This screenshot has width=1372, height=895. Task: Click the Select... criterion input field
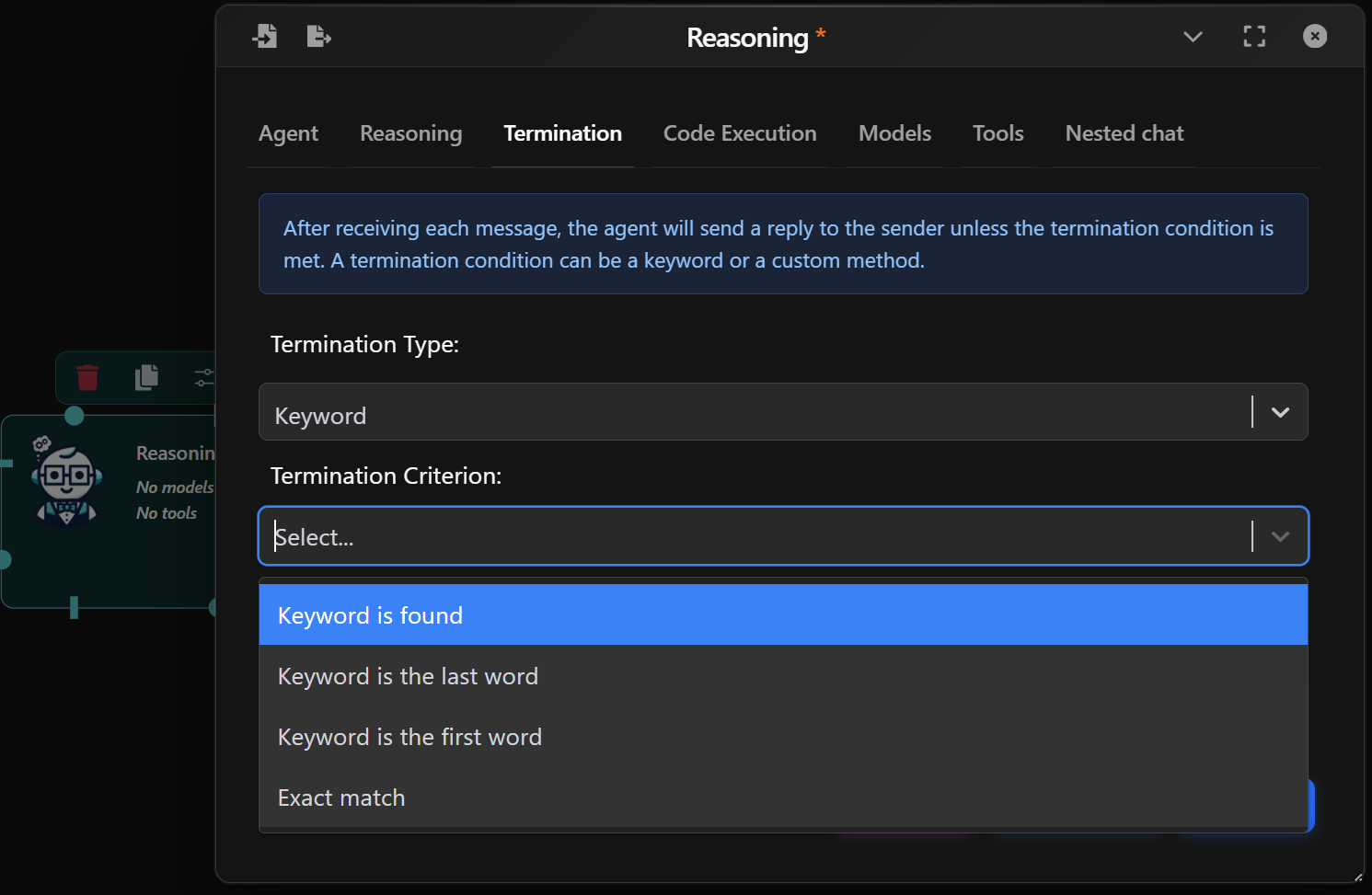point(644,535)
